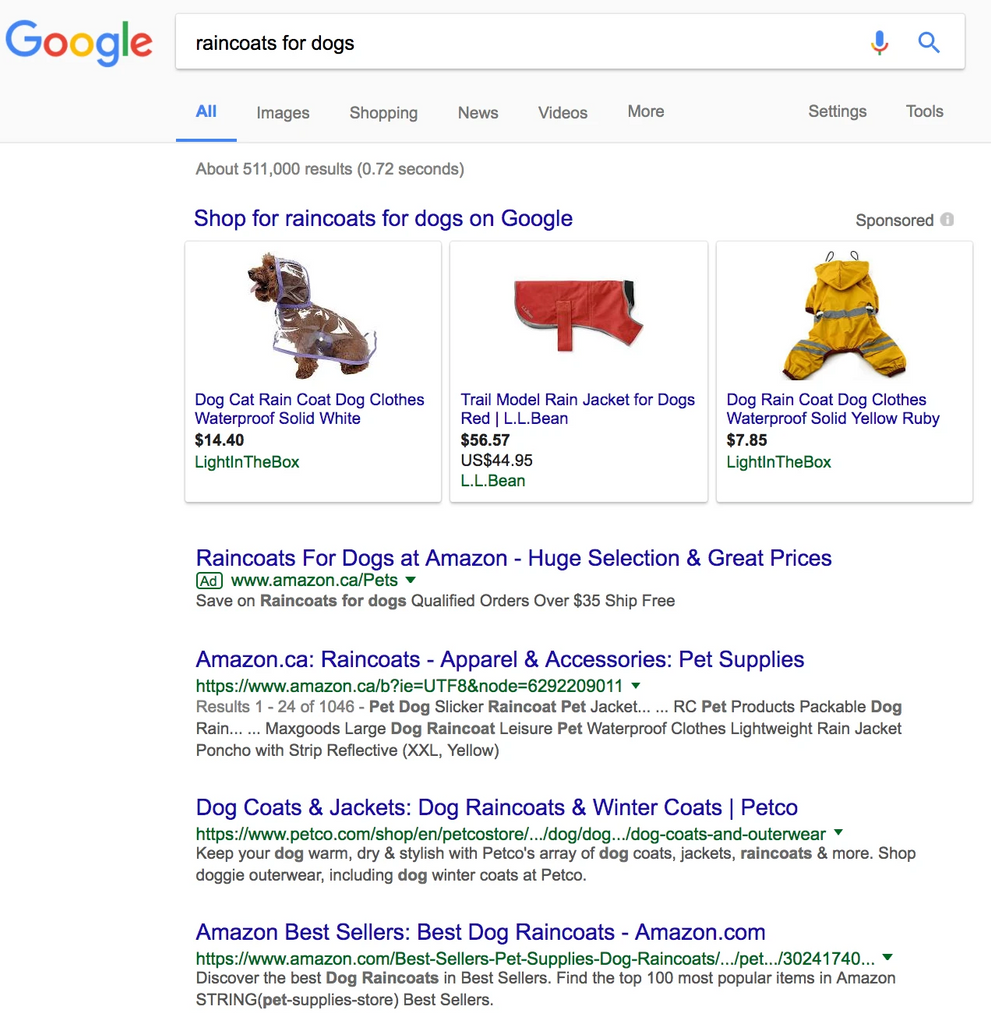991x1024 pixels.
Task: Switch to the Shopping tab
Action: click(x=383, y=113)
